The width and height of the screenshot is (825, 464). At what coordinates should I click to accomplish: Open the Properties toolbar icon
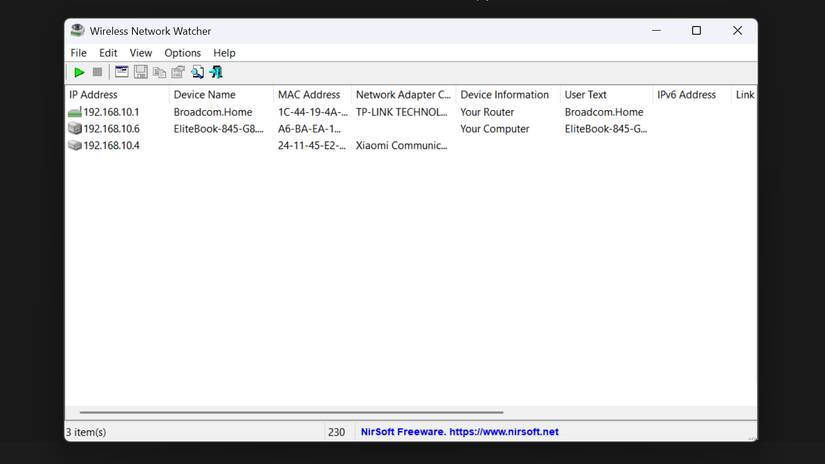tap(178, 72)
